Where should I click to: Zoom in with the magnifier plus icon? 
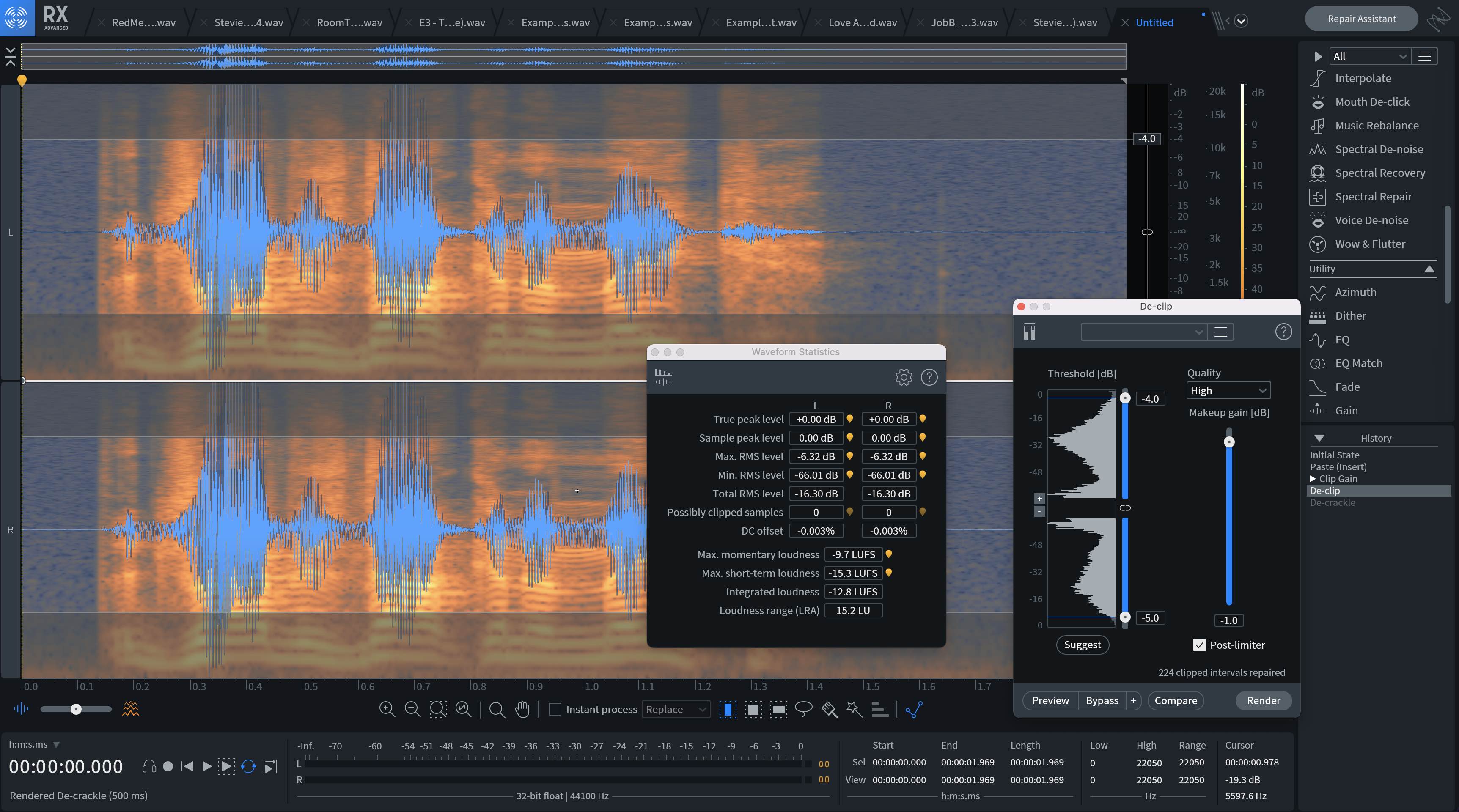point(387,709)
